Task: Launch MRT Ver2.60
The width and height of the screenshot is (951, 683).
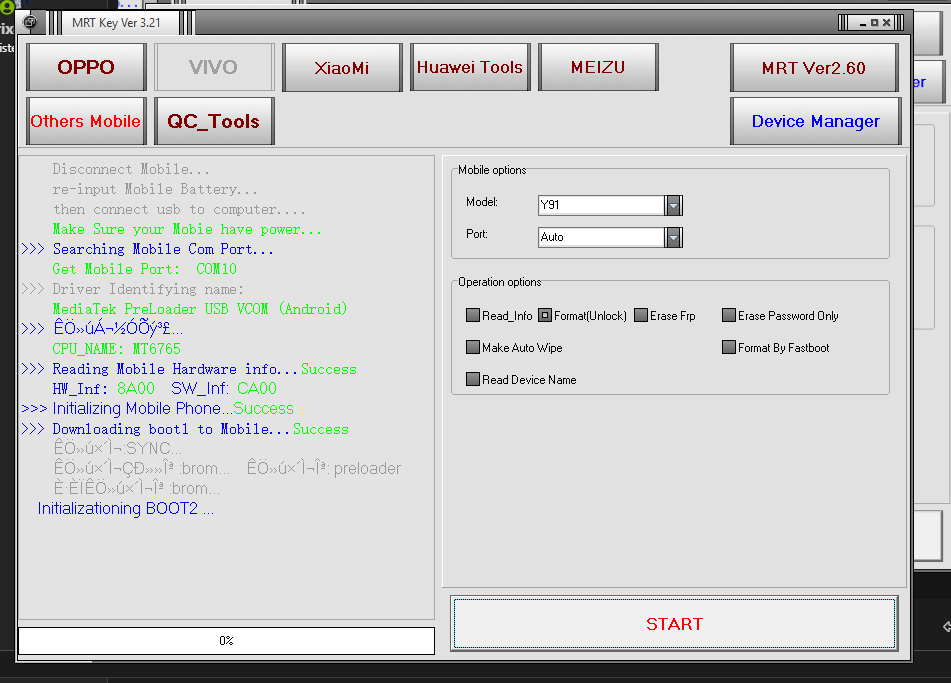Action: pyautogui.click(x=814, y=67)
